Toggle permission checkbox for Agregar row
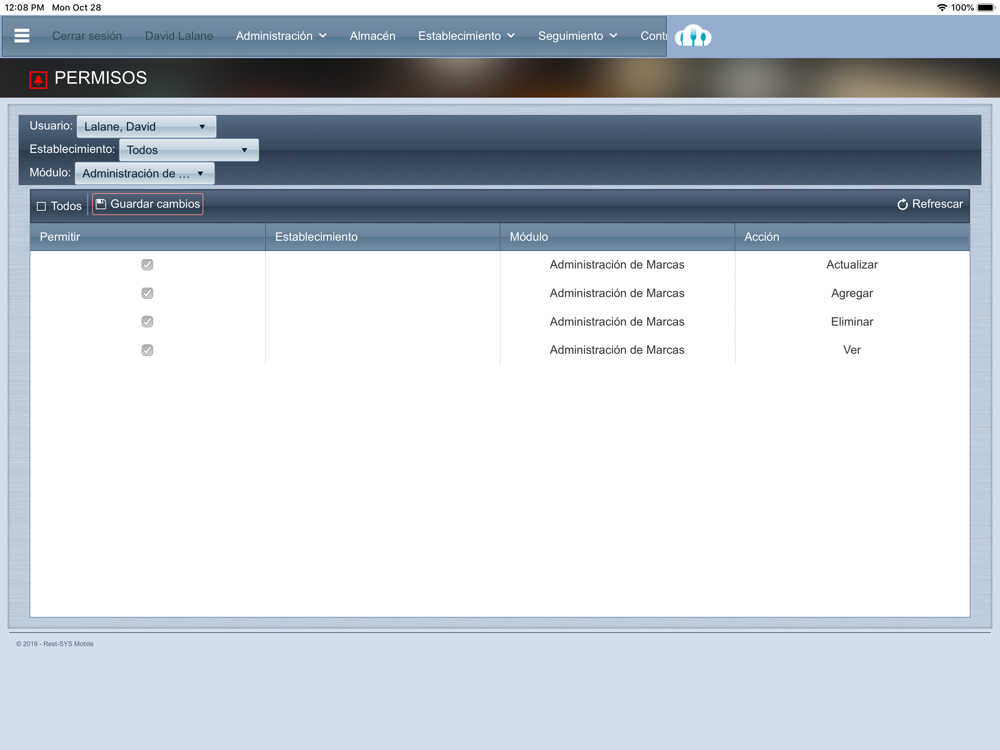The height and width of the screenshot is (750, 1000). tap(147, 293)
